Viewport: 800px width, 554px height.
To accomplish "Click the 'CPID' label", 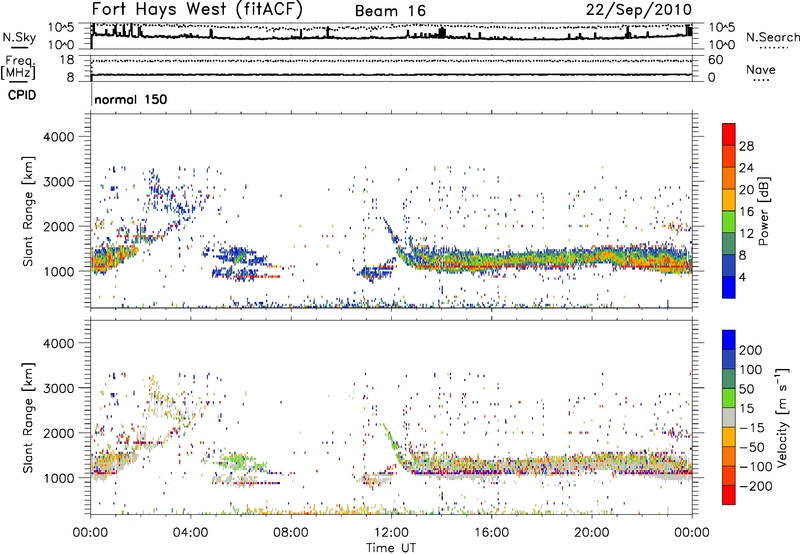I will click(x=22, y=95).
